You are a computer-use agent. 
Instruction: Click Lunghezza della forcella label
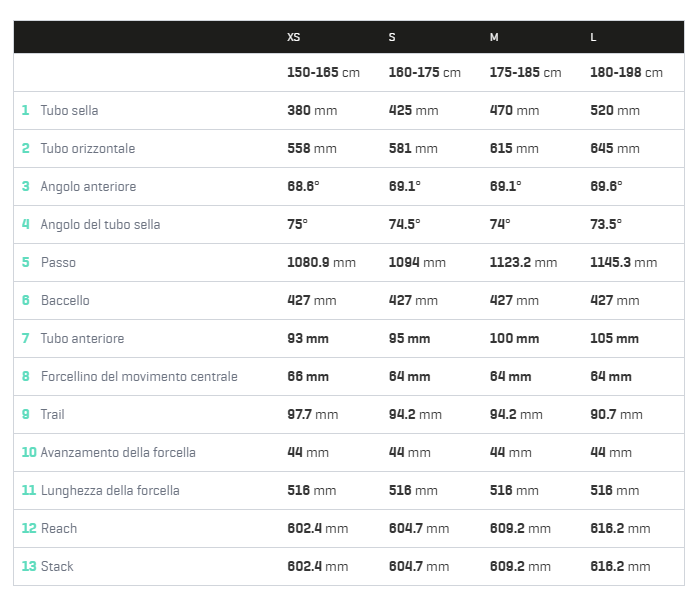(x=110, y=491)
